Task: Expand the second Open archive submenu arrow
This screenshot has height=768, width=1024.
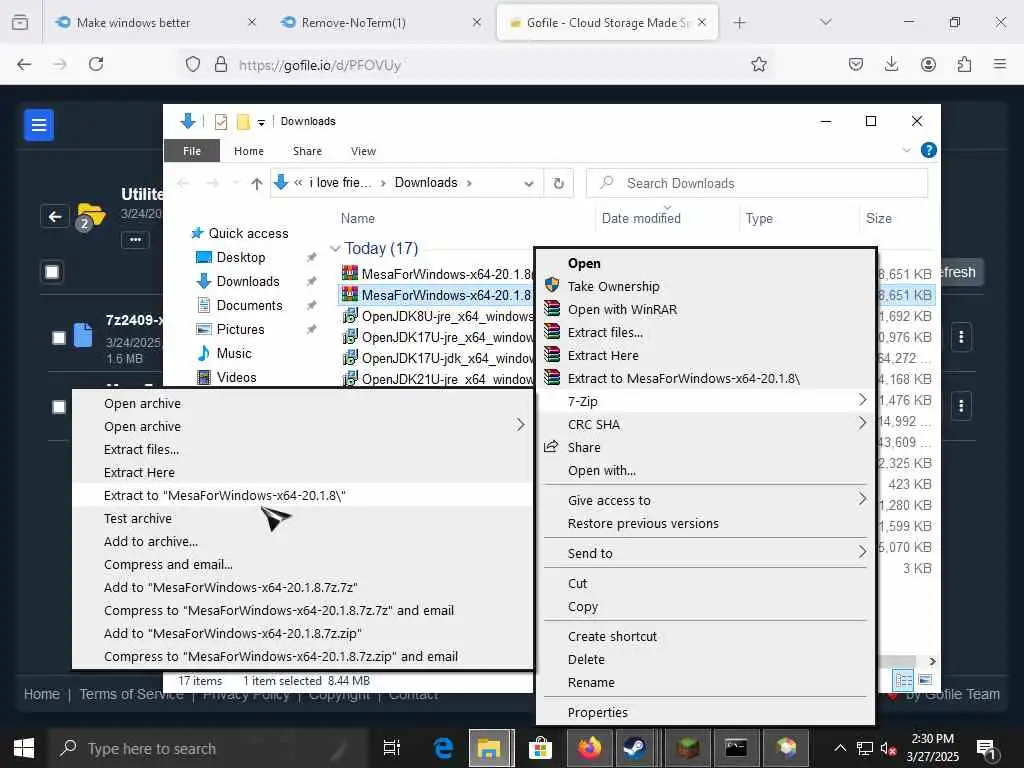Action: (520, 425)
